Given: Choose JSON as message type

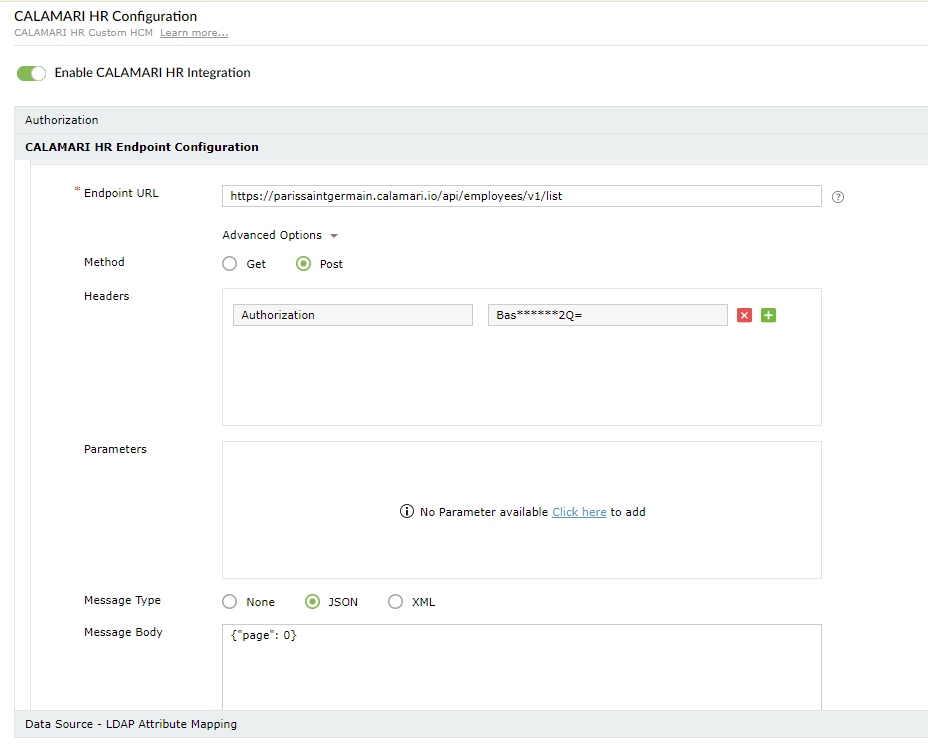Looking at the screenshot, I should point(313,602).
